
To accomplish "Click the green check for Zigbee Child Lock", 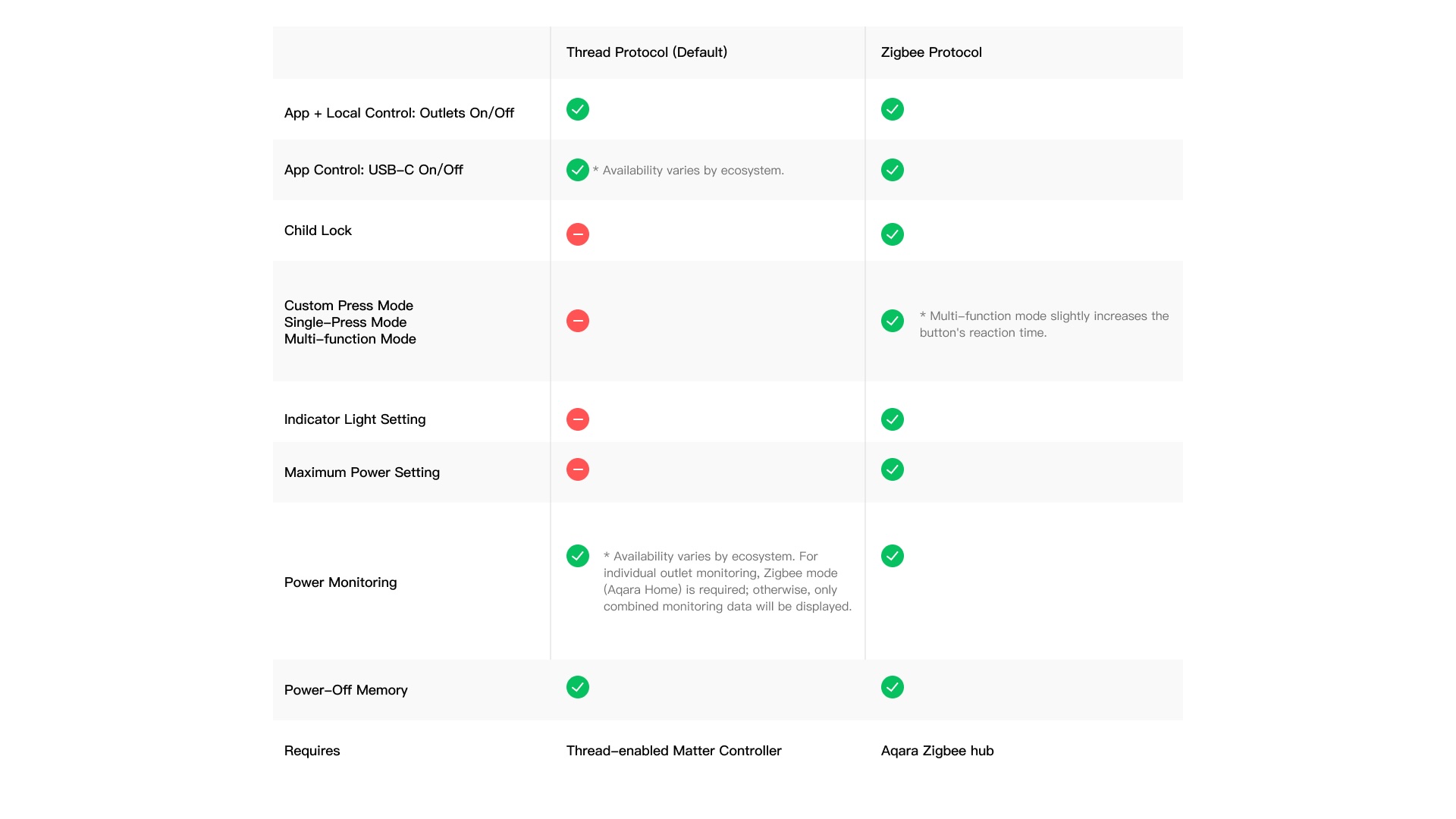I will pos(892,234).
